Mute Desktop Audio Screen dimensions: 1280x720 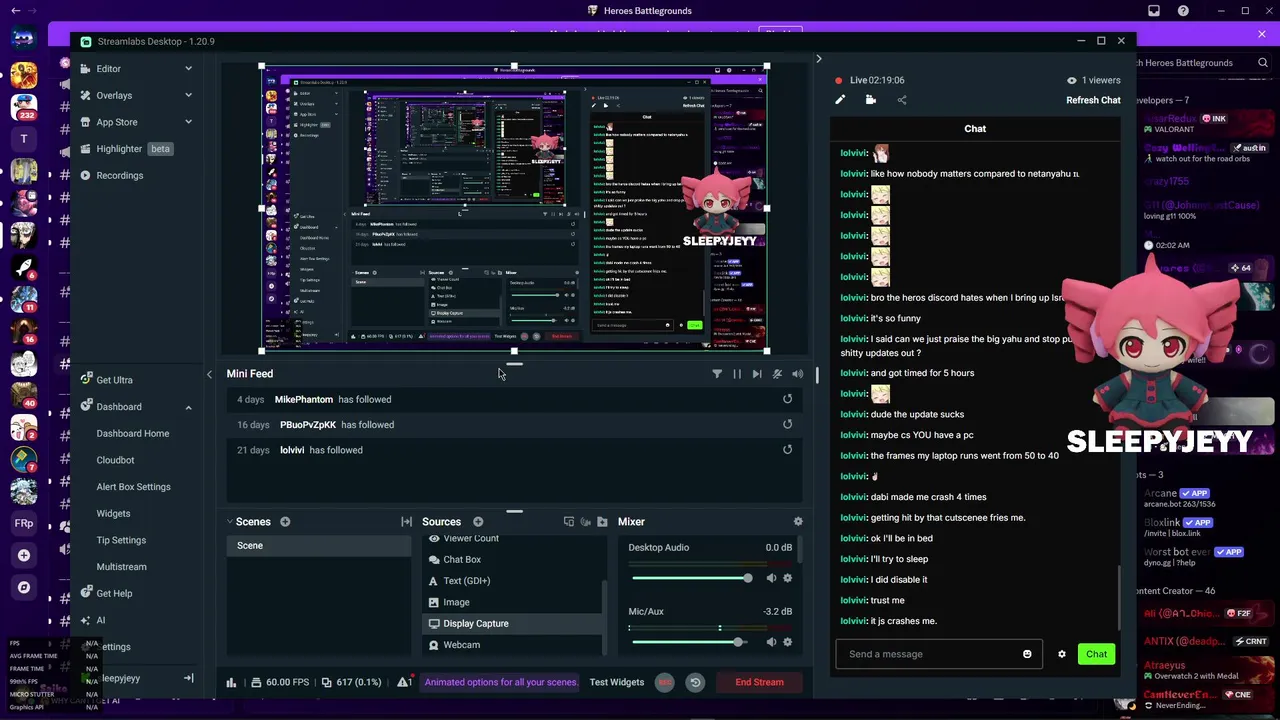771,578
